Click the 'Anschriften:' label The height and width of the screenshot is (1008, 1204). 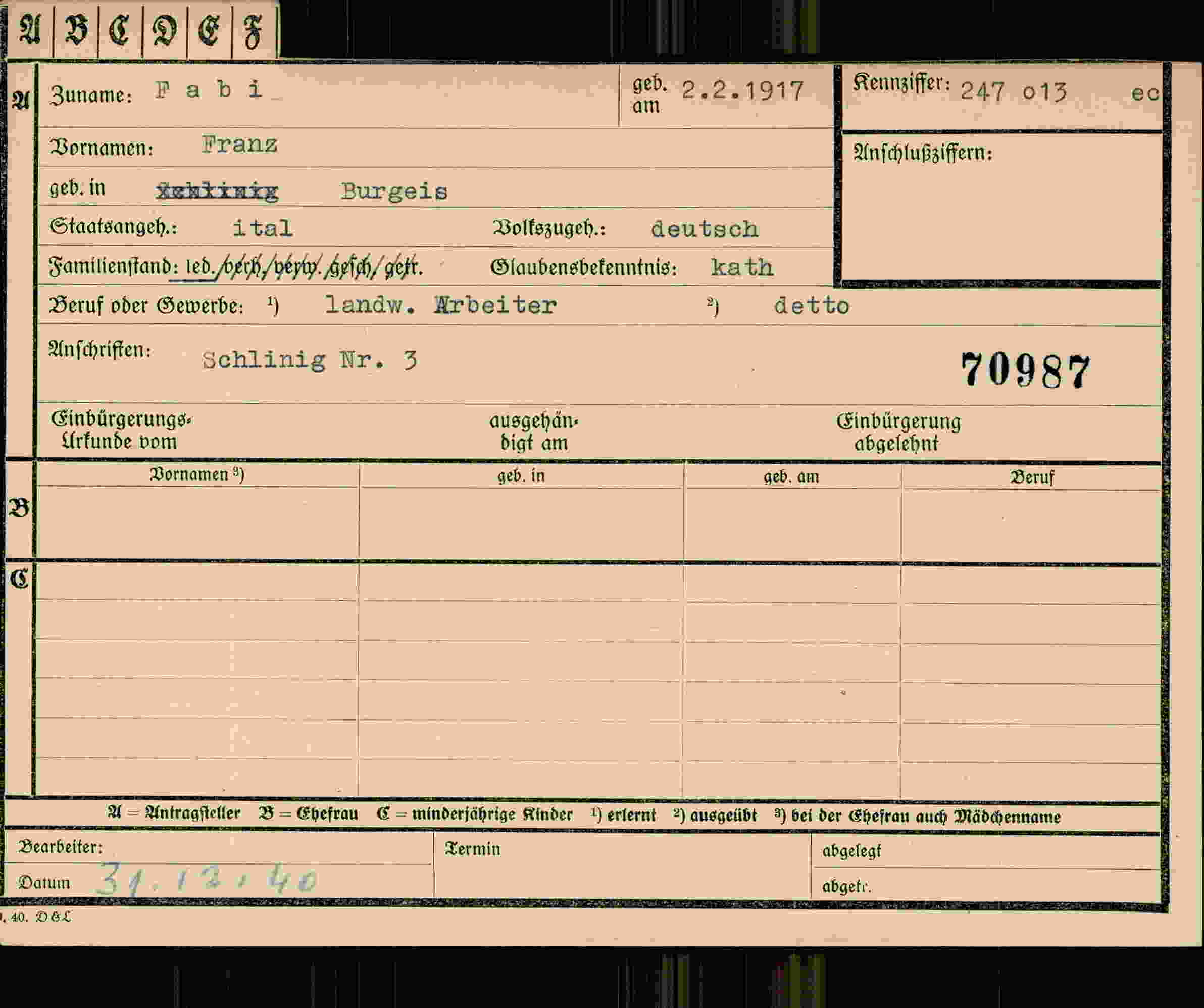100,349
